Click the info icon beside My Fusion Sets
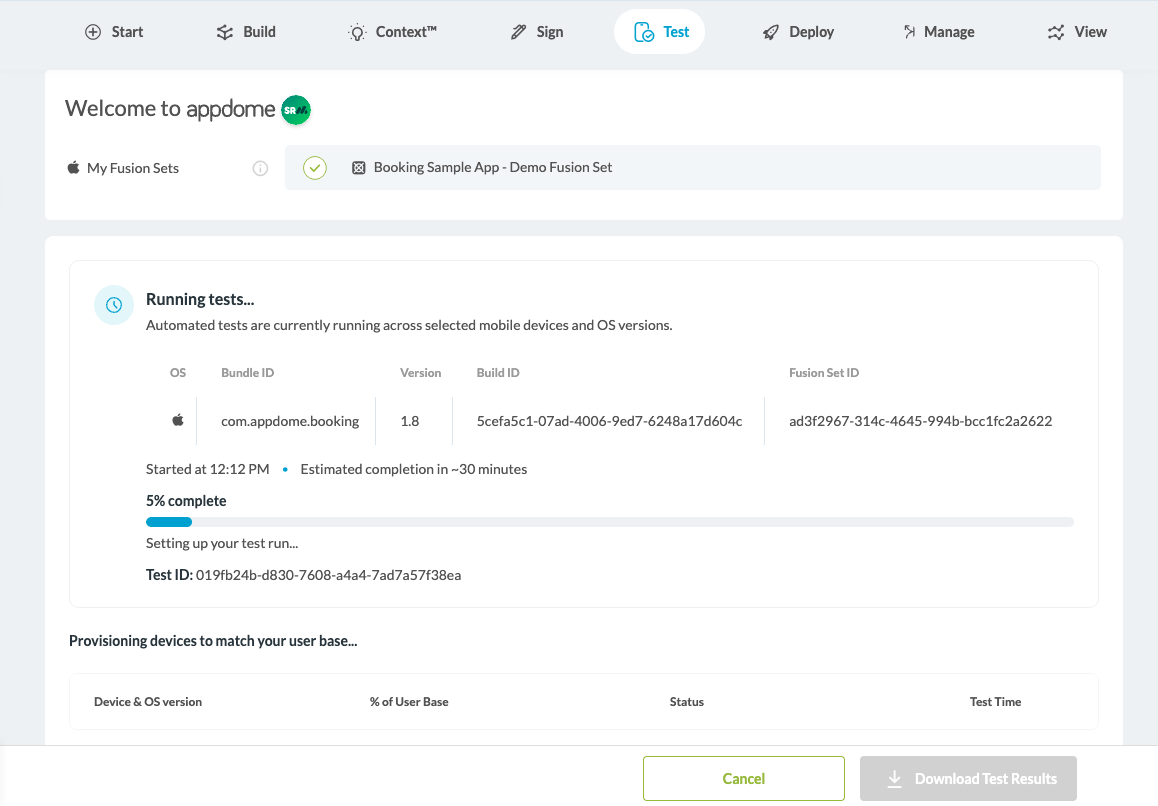Image resolution: width=1158 pixels, height=806 pixels. [260, 168]
